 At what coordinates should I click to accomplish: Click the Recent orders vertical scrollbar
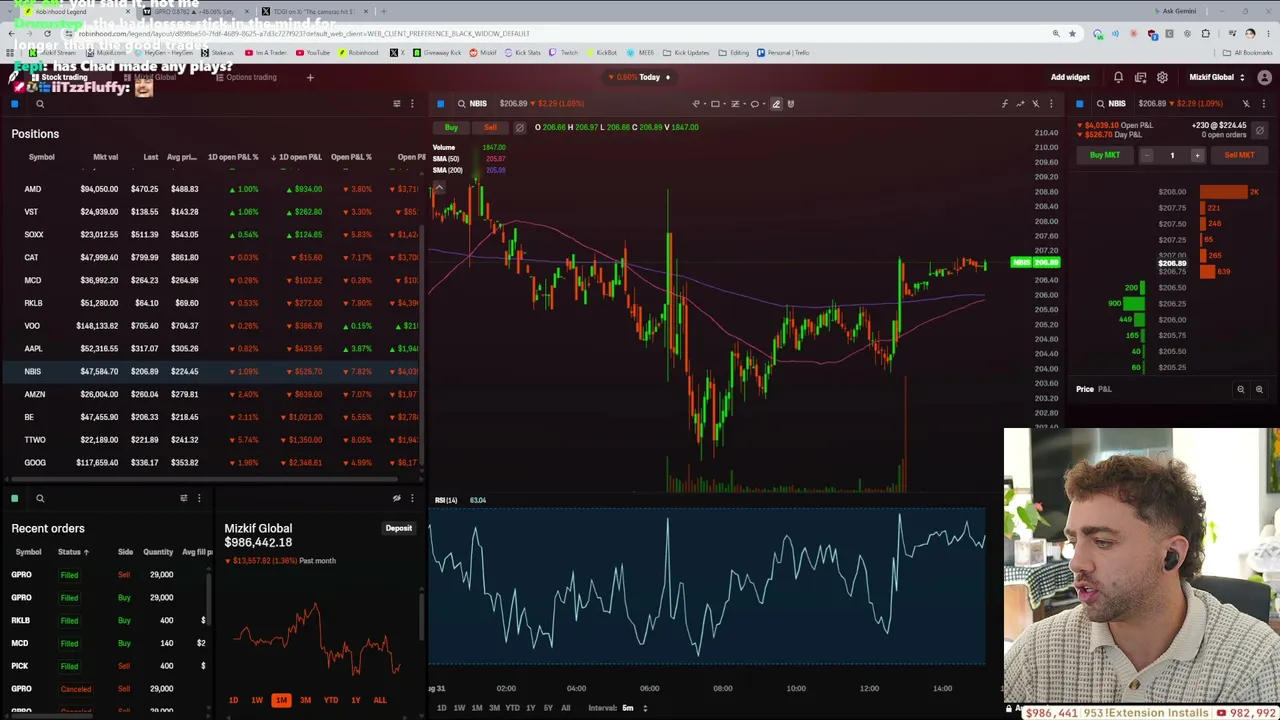[209, 600]
